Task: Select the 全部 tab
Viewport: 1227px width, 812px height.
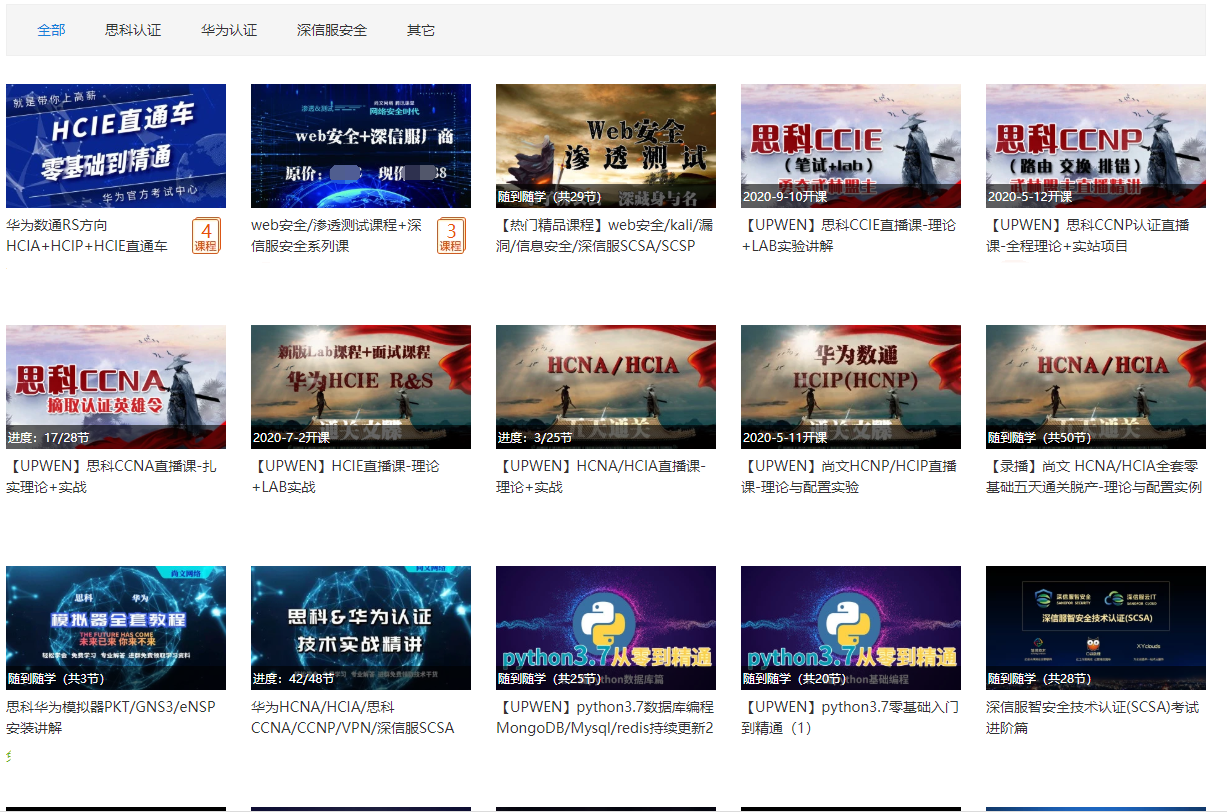Action: [x=51, y=31]
